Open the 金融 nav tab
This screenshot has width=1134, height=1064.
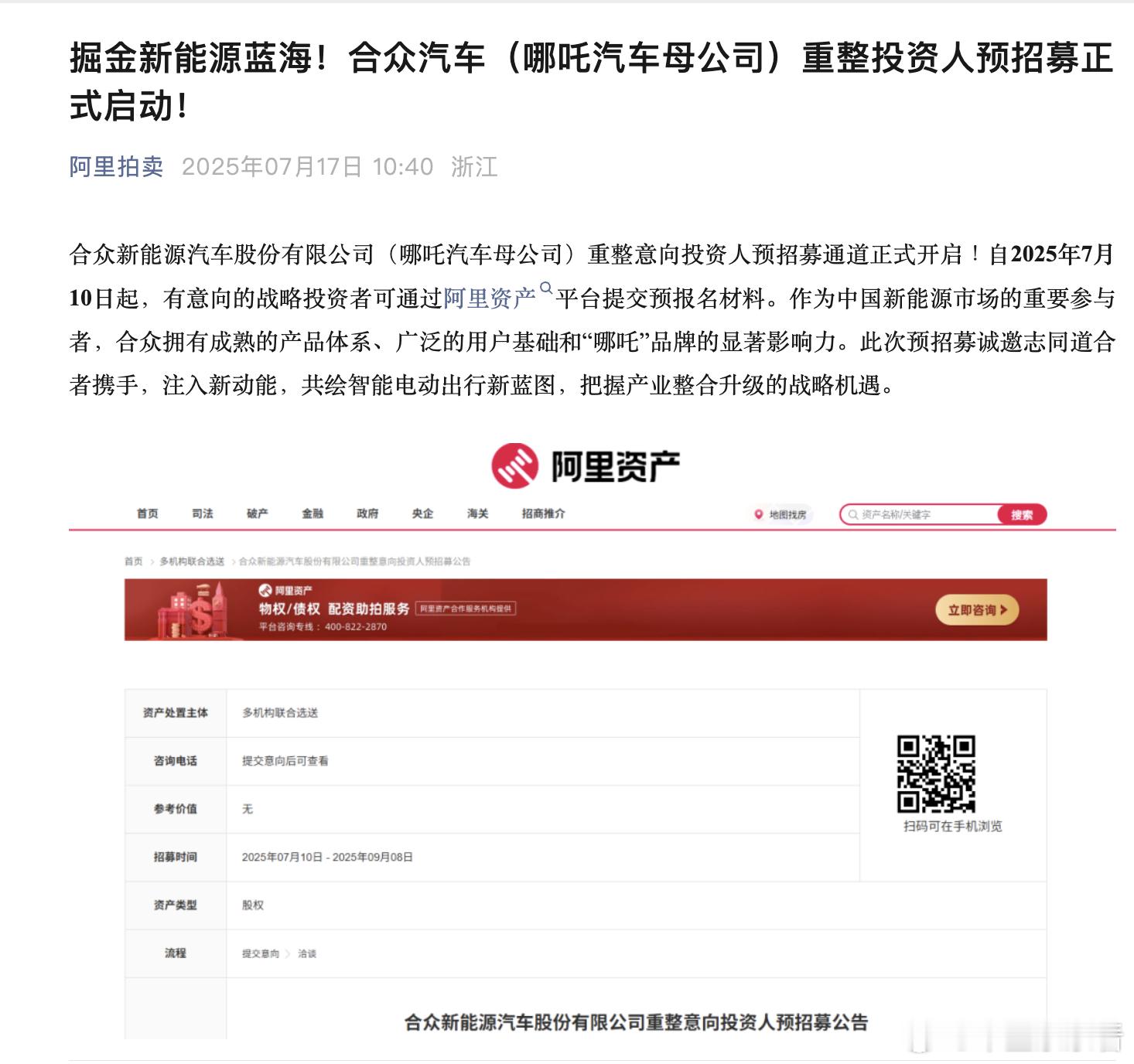[x=313, y=513]
